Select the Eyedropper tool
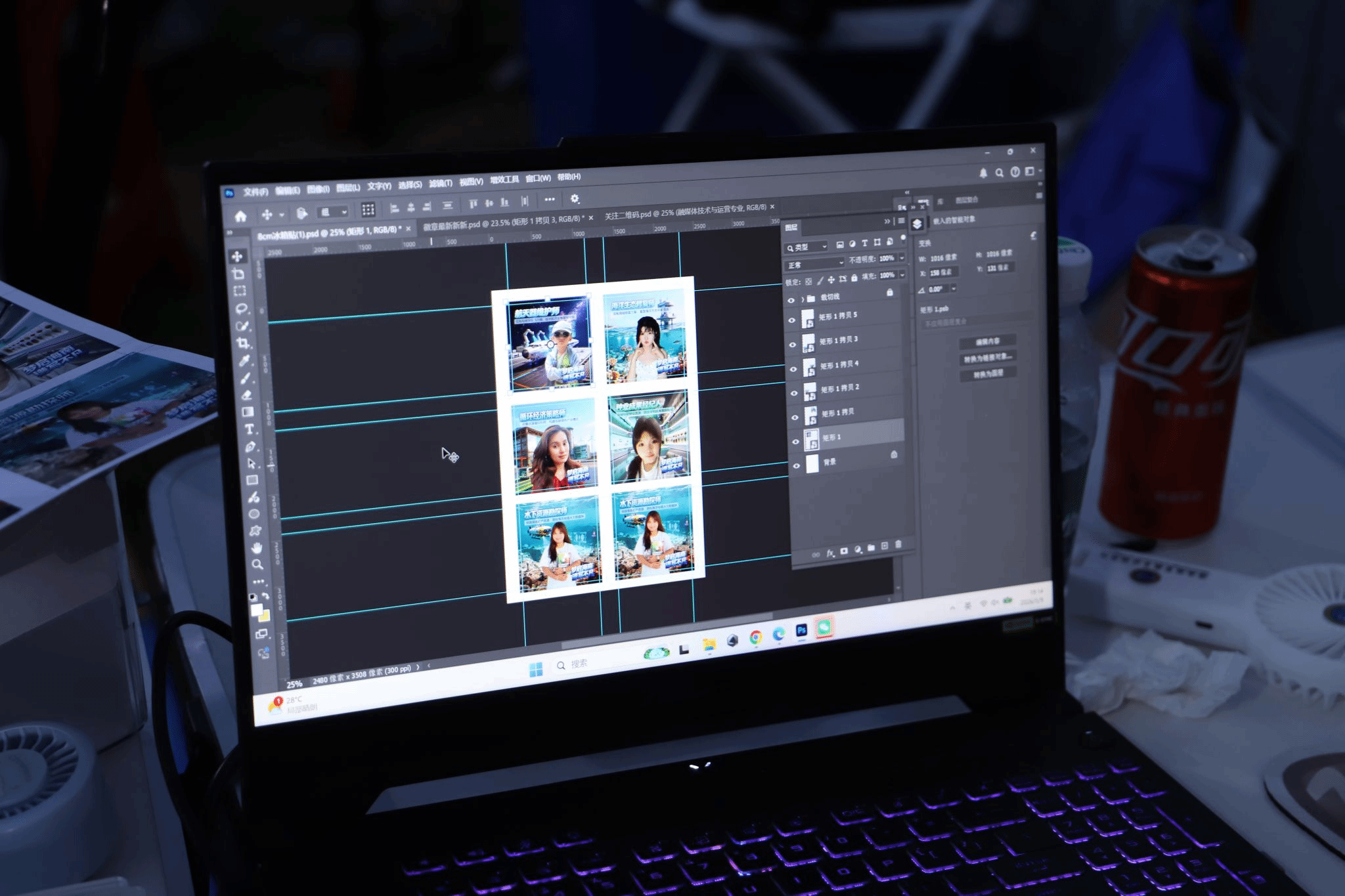 pyautogui.click(x=244, y=360)
